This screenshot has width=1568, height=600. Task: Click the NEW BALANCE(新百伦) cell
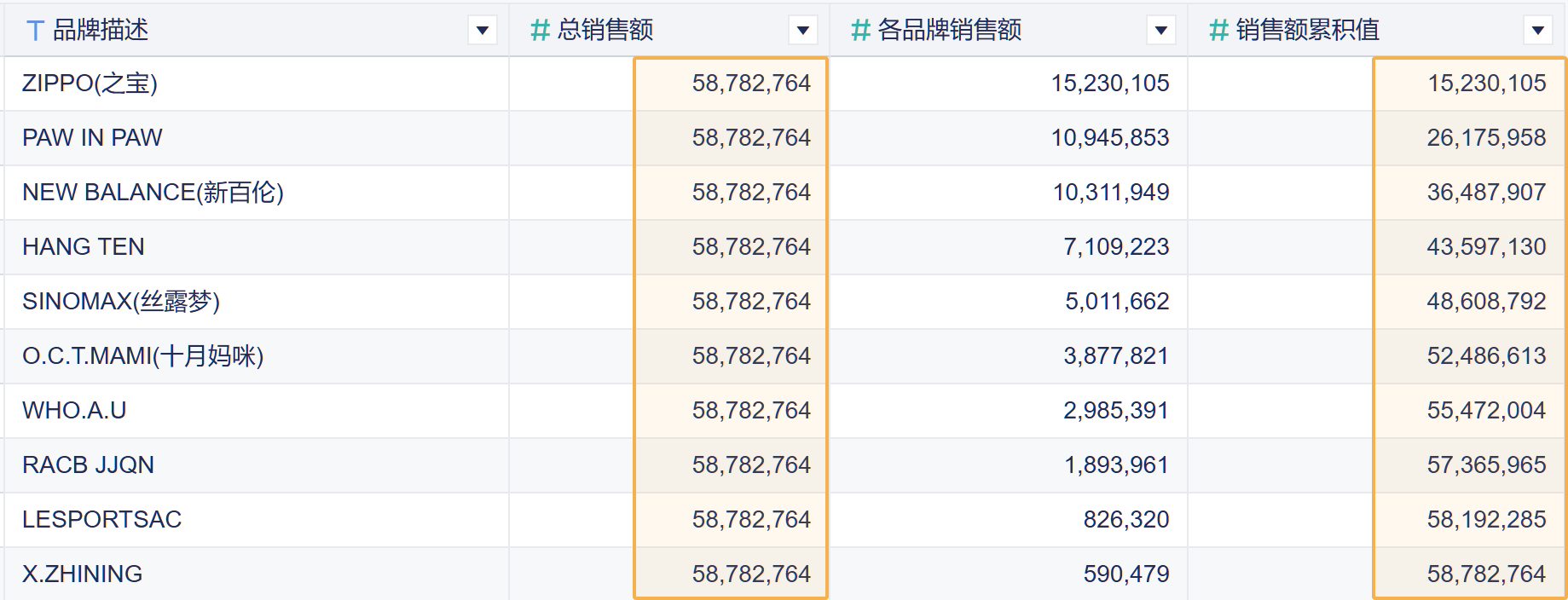pos(153,193)
